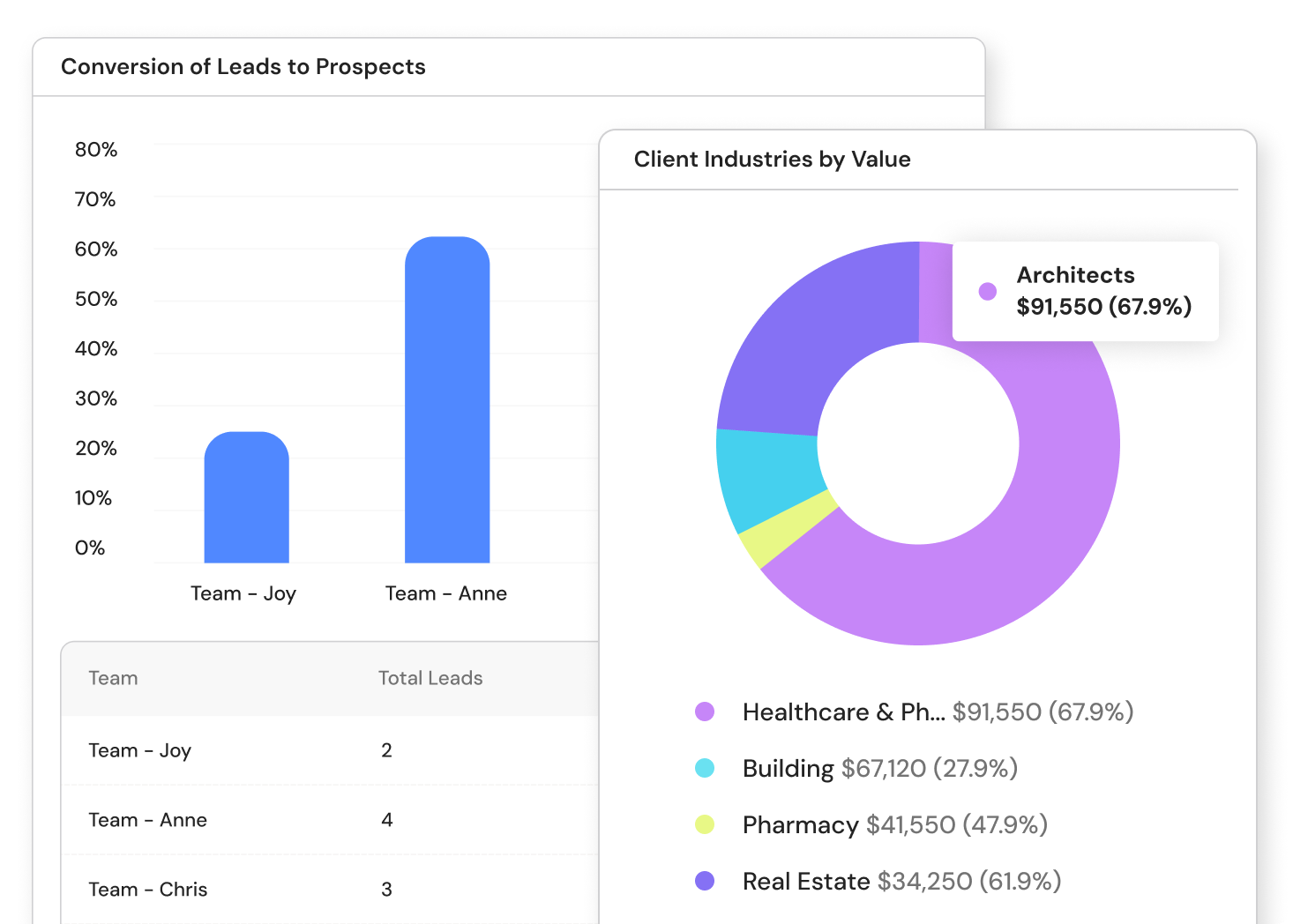Click the Architects tooltip color dot
1293x924 pixels.
[988, 291]
